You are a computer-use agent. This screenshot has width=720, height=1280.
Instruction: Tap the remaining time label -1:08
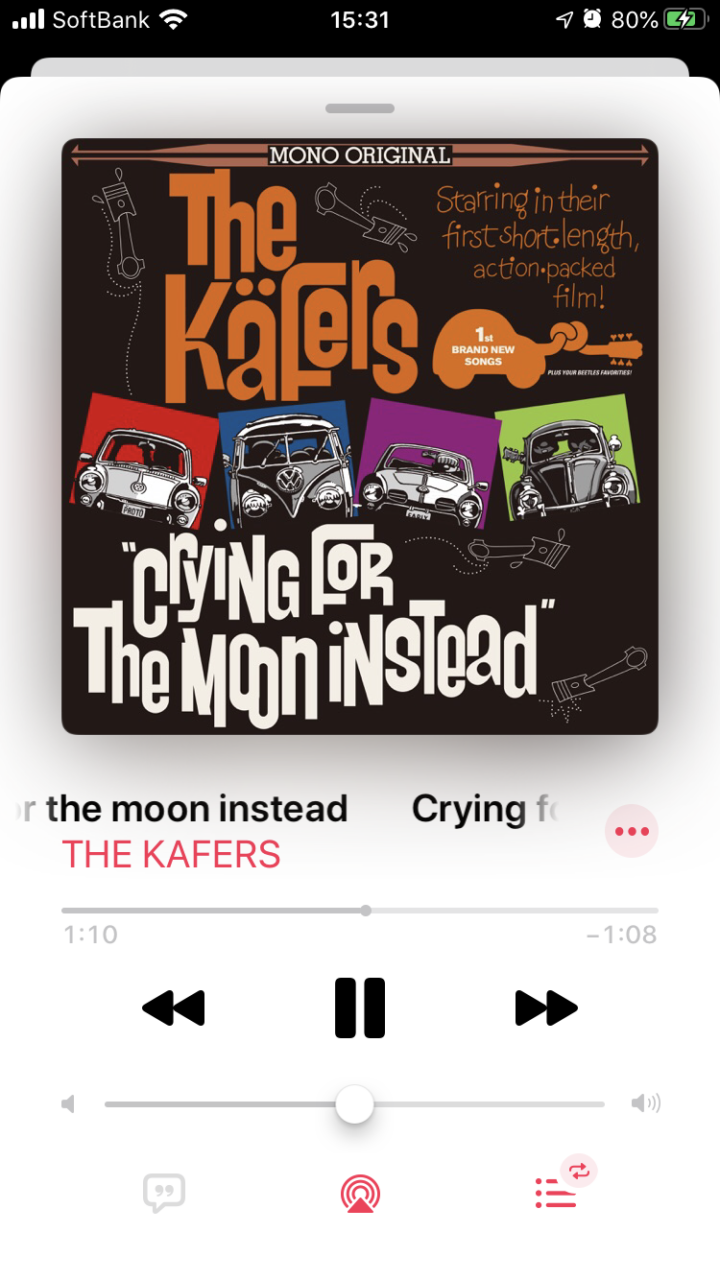coord(622,935)
